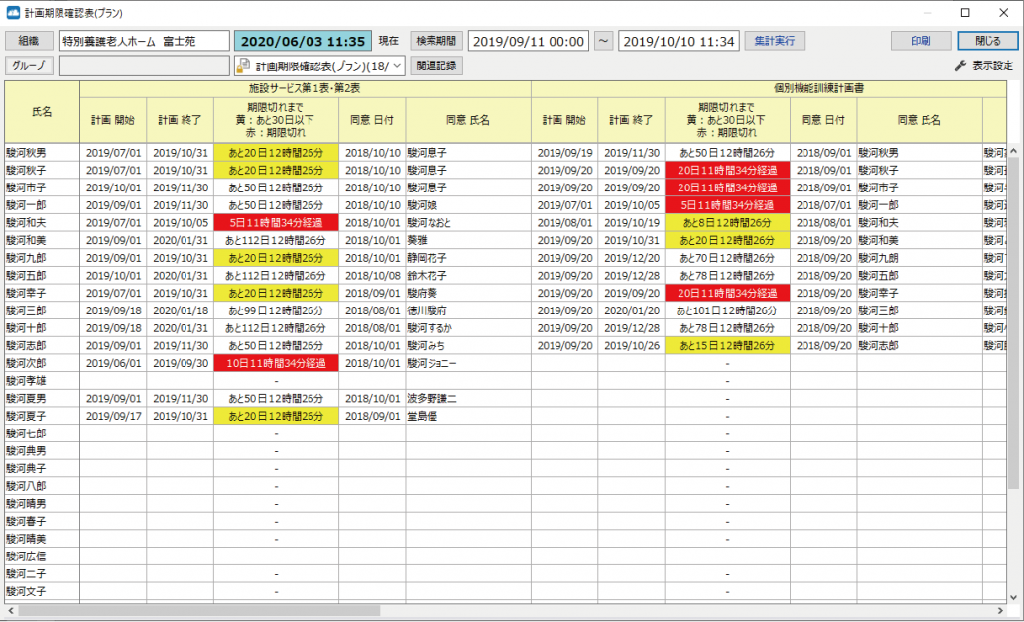The image size is (1024, 622).
Task: Click the empty group name field
Action: [x=144, y=66]
